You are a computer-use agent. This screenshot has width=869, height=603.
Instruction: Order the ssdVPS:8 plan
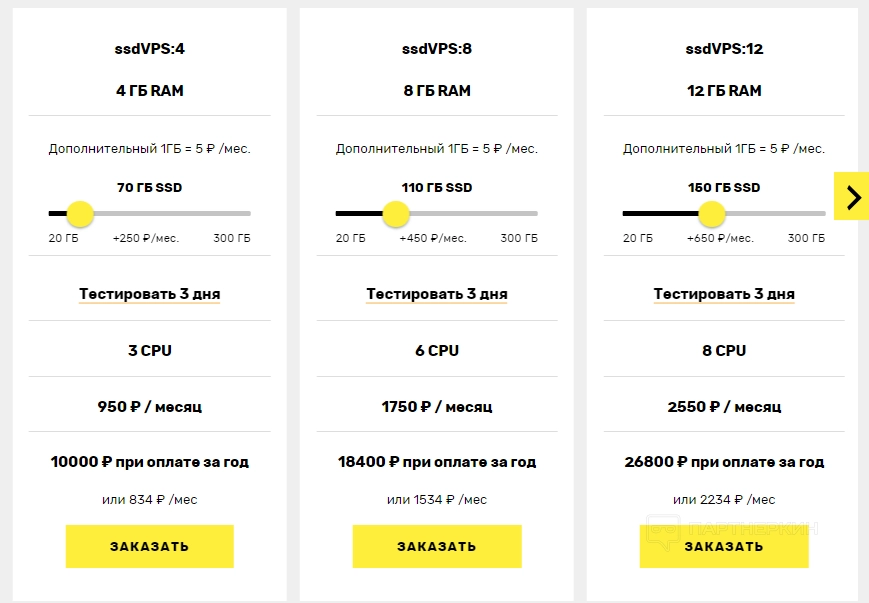pos(436,546)
